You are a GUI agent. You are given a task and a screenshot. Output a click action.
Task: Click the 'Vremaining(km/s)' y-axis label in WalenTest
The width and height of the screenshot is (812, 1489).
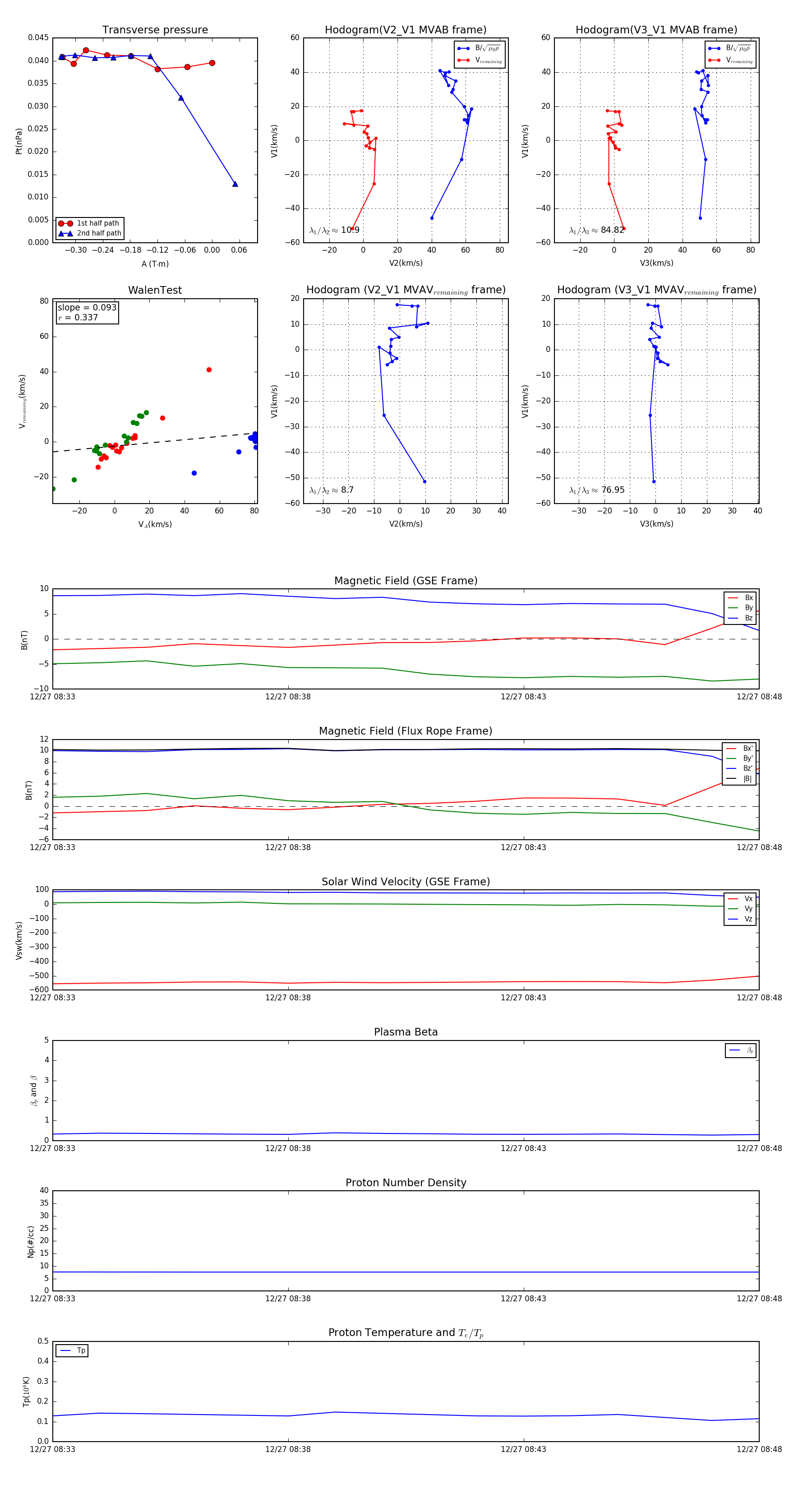coord(22,401)
